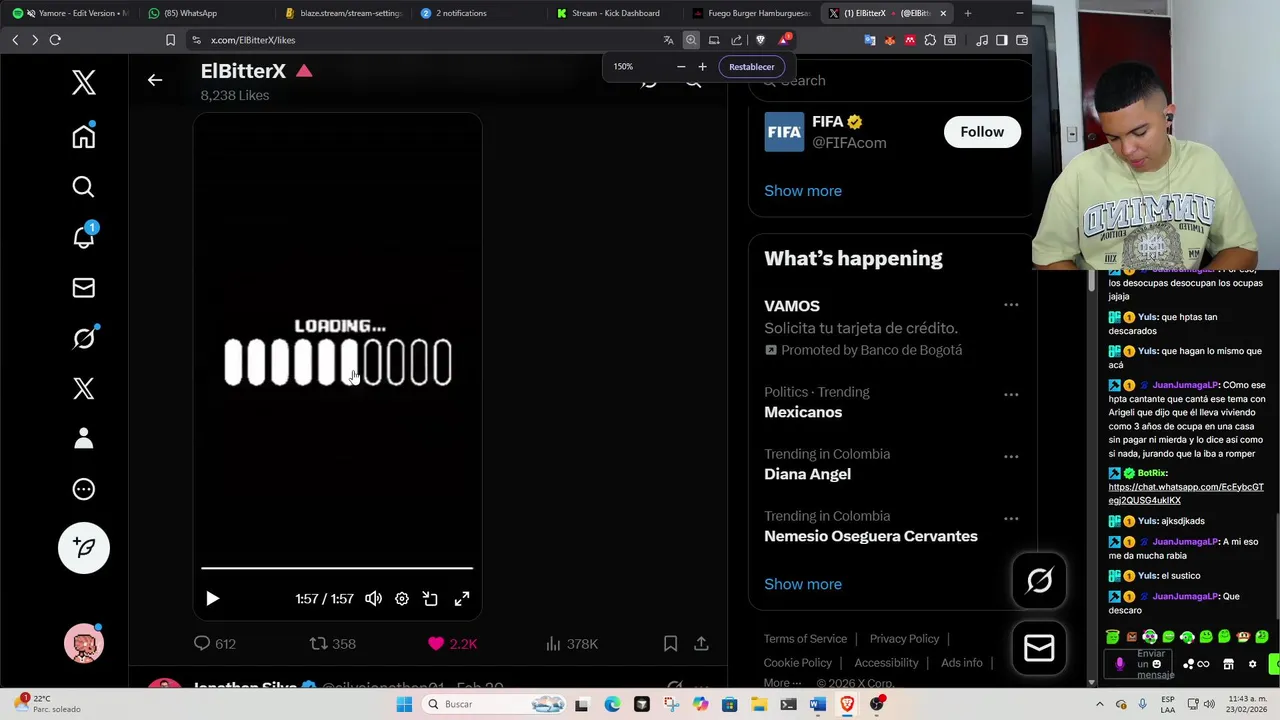Compose a new post with feather button
This screenshot has width=1280, height=720.
pyautogui.click(x=84, y=547)
